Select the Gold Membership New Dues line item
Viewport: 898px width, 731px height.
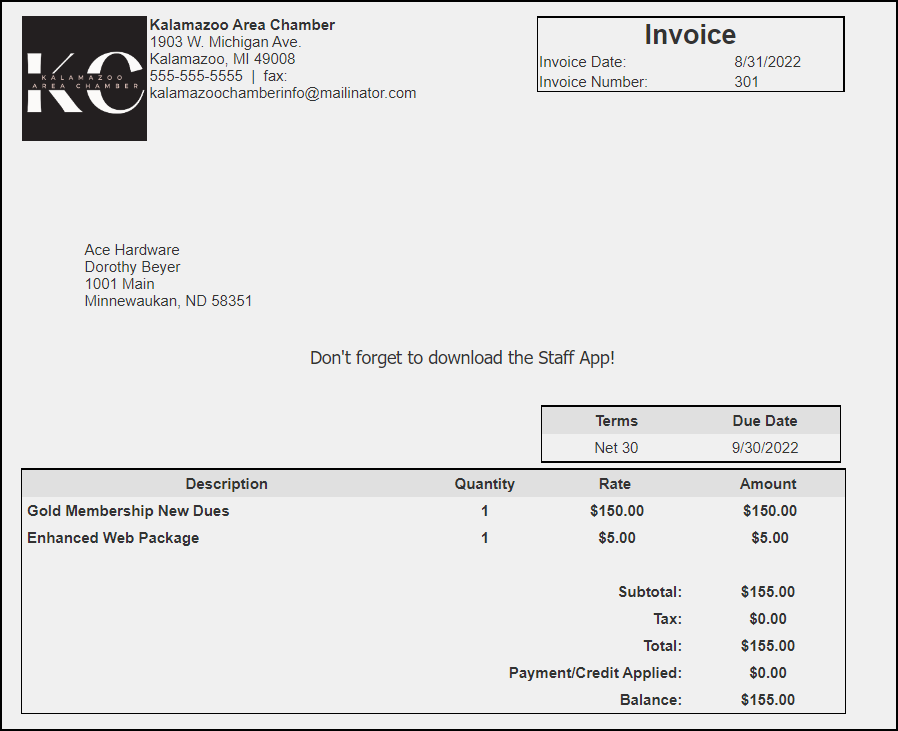click(128, 511)
